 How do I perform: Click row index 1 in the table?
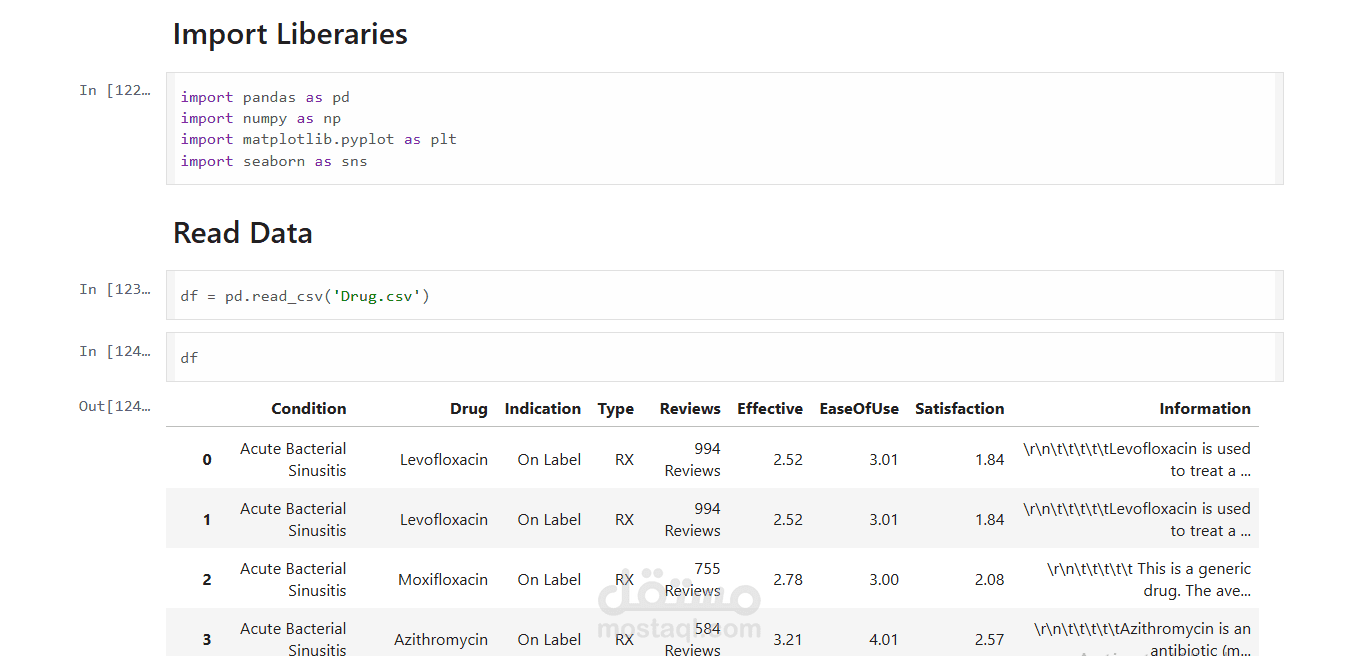(207, 520)
